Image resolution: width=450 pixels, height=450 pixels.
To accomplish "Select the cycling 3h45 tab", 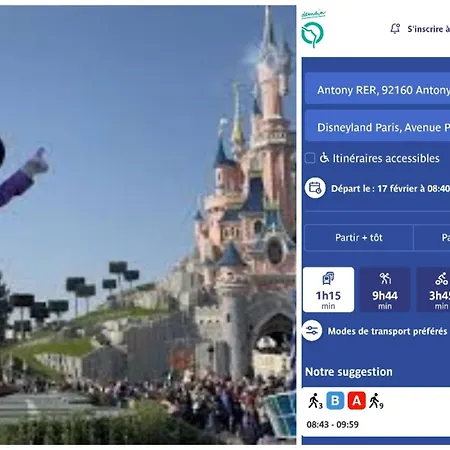I will [x=433, y=290].
